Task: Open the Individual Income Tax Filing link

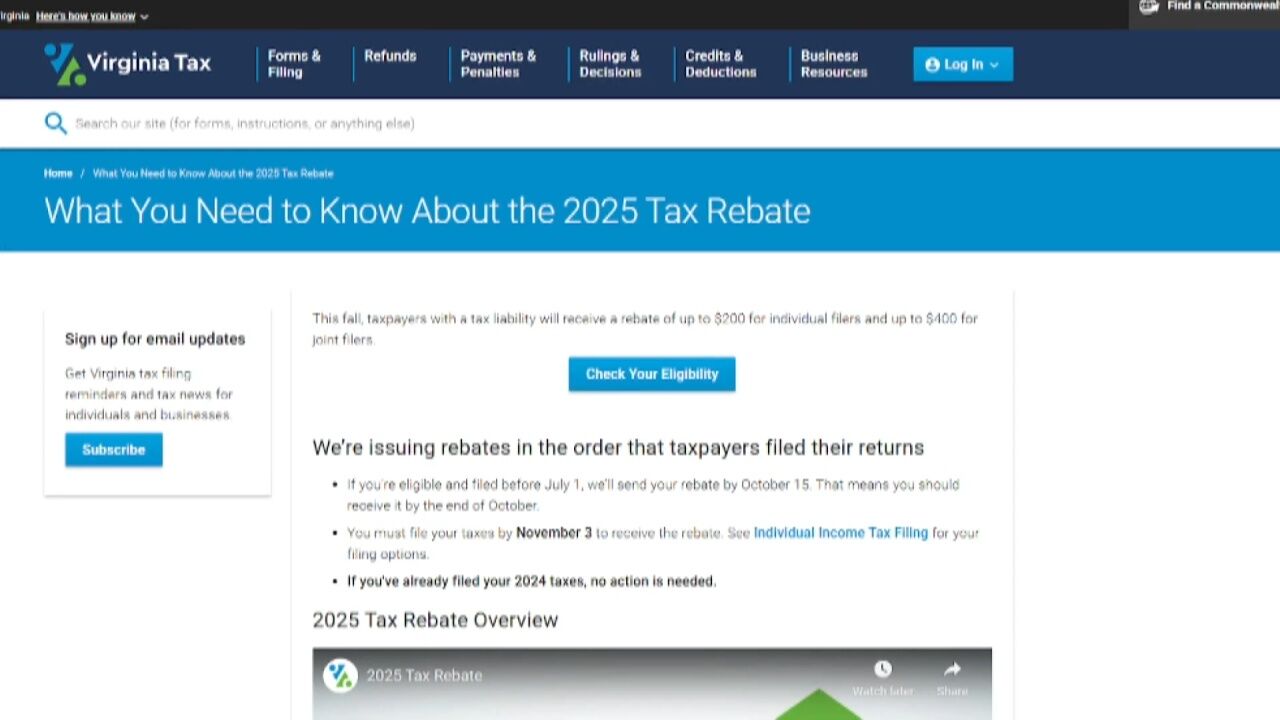Action: click(840, 533)
